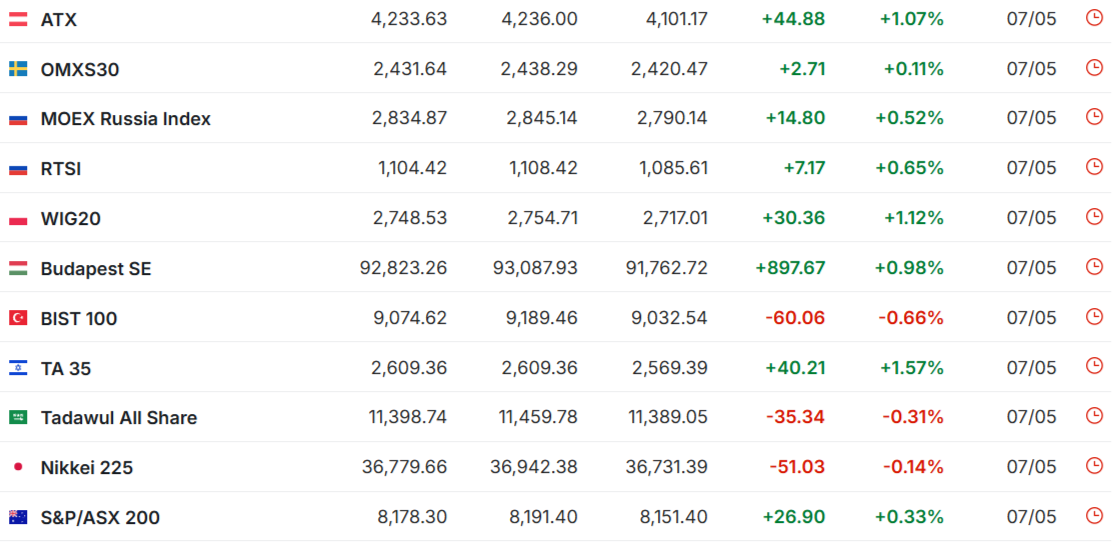
Task: Click the clock icon in BIST 100 row
Action: coord(1093,317)
